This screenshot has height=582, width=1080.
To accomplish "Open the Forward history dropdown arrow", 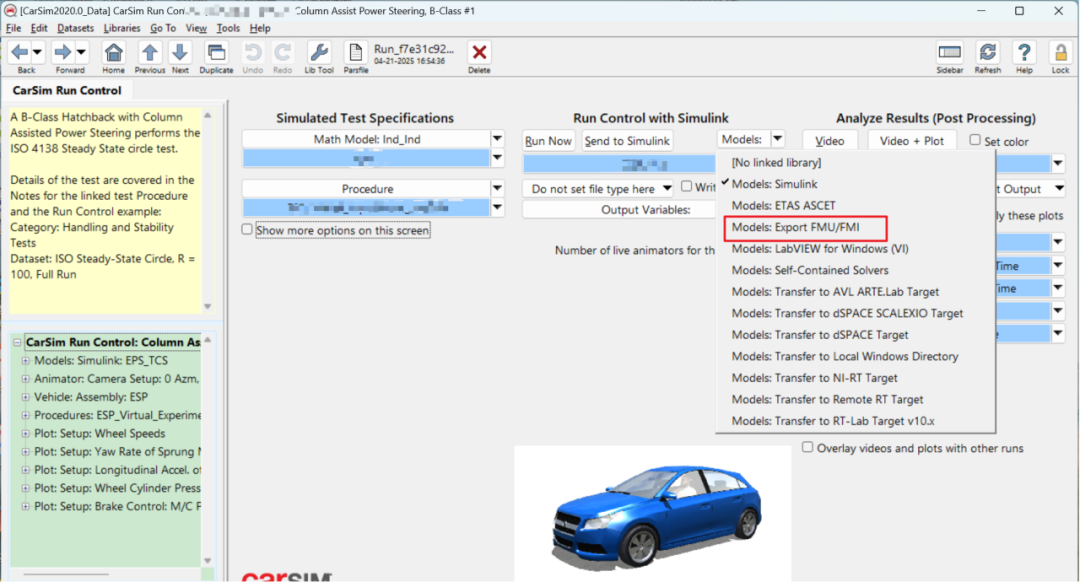I will (81, 52).
